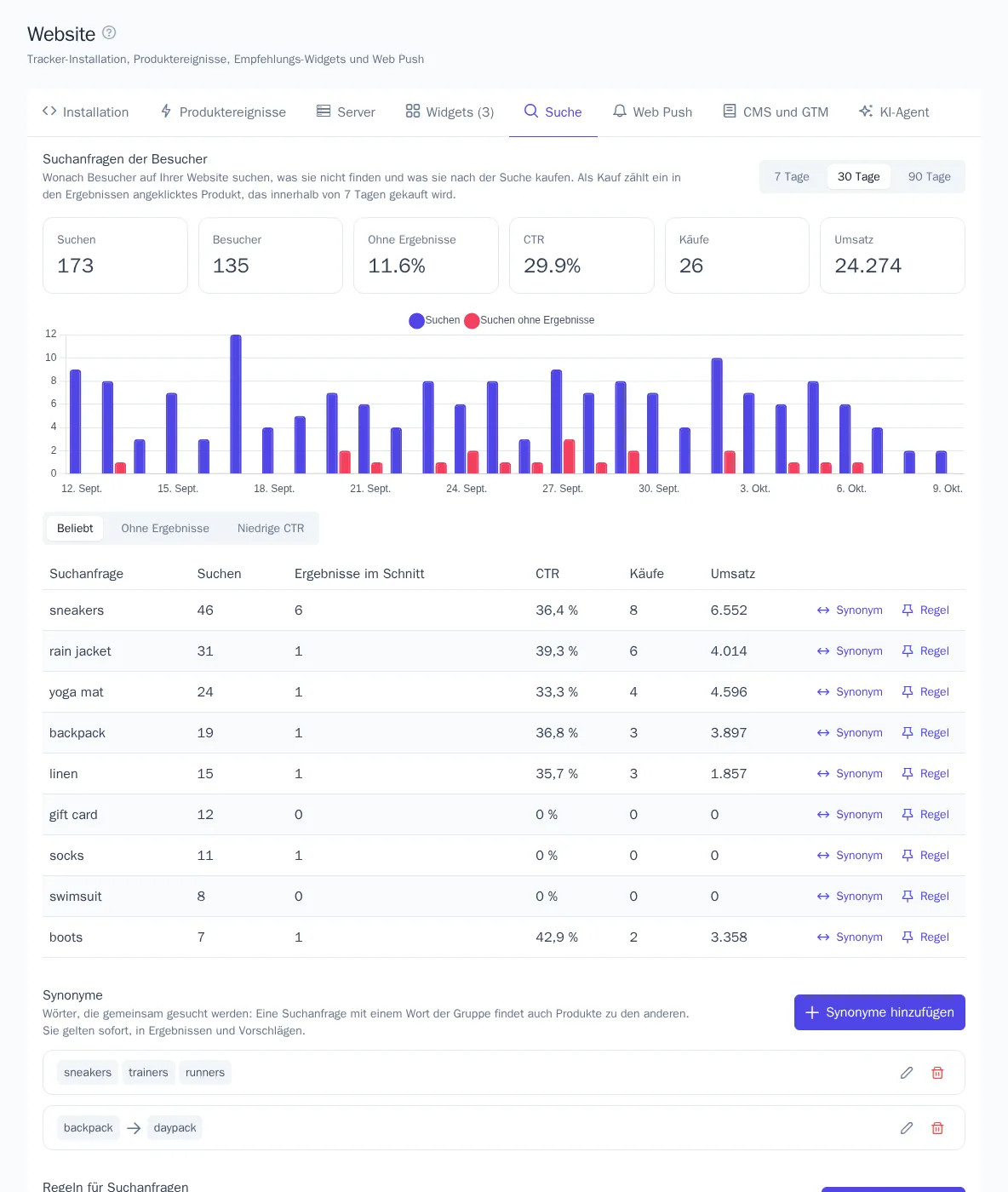Select the 90 Tage time range
Image resolution: width=1008 pixels, height=1192 pixels.
coord(929,176)
